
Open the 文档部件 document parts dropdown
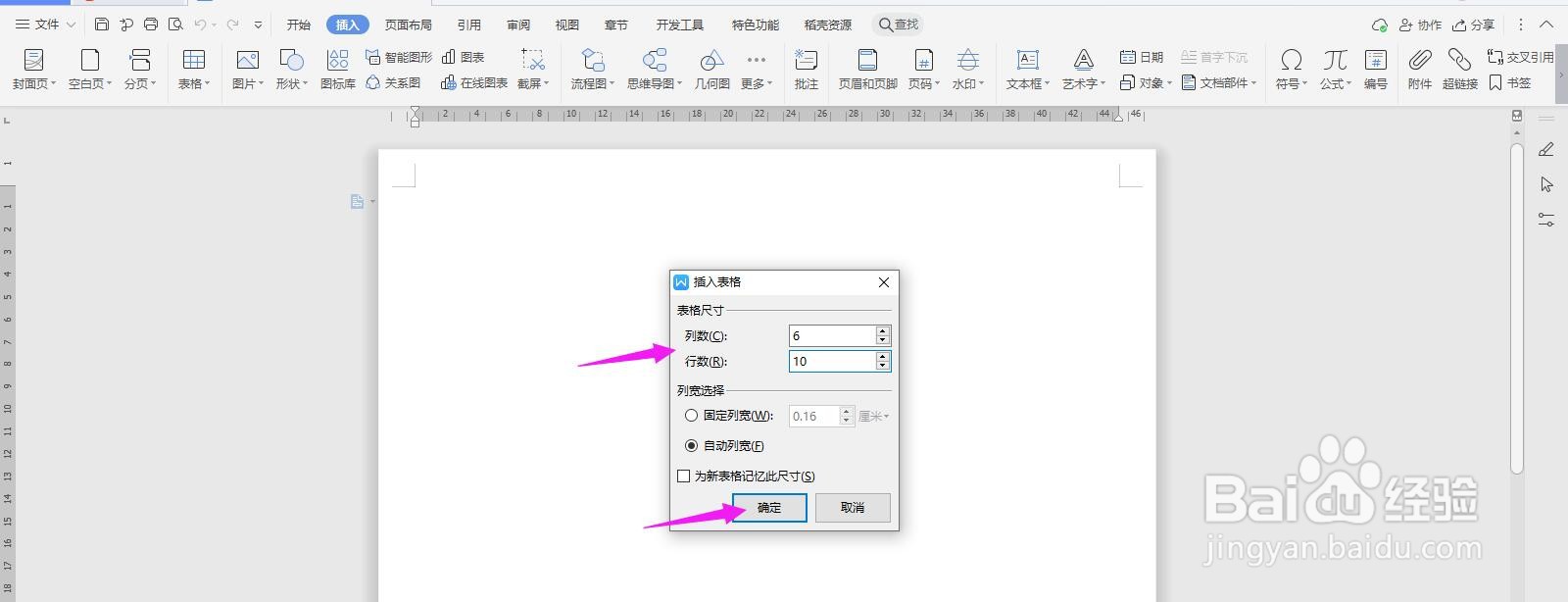[x=1219, y=83]
